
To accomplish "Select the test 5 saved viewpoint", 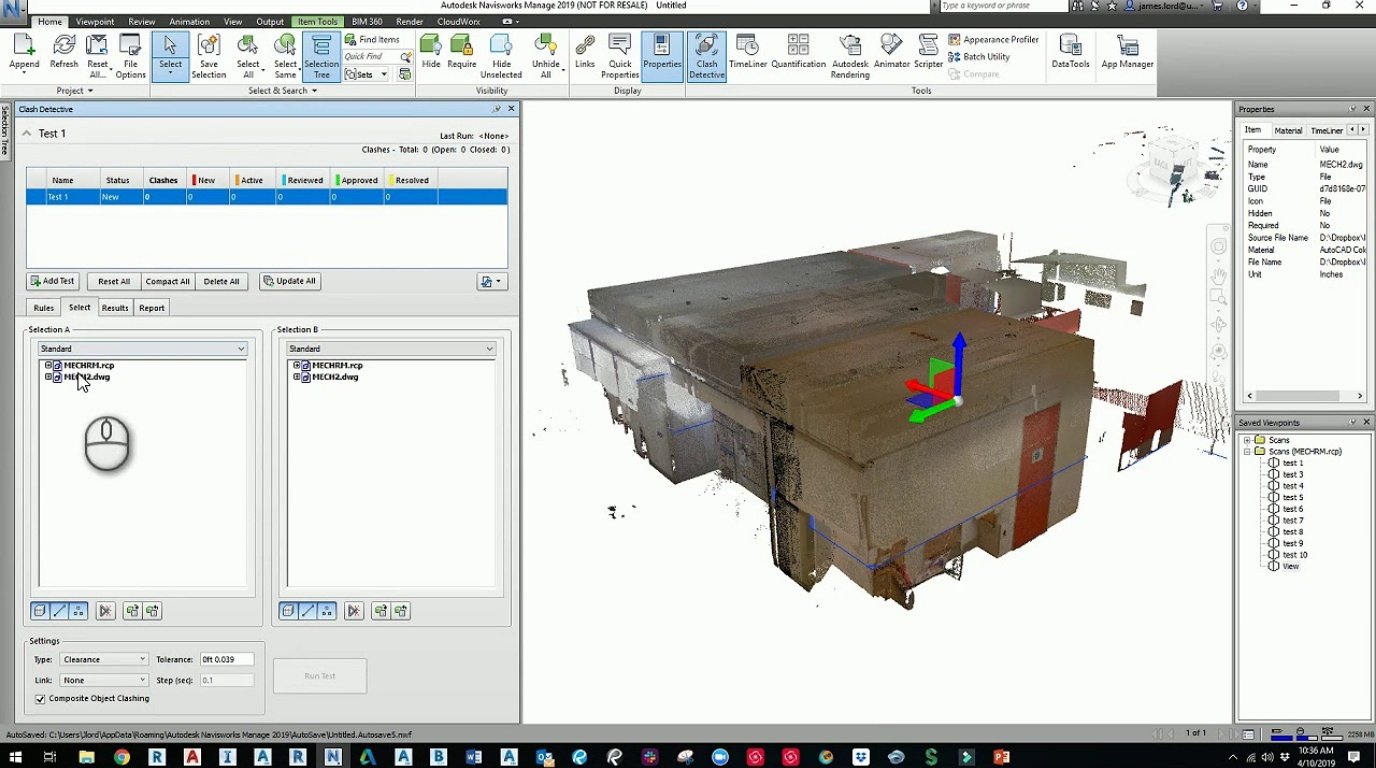I will (1293, 497).
